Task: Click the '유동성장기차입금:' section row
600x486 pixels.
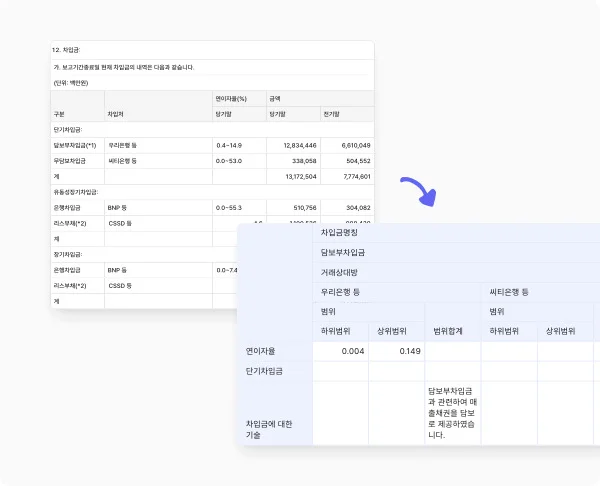Action: [x=76, y=191]
